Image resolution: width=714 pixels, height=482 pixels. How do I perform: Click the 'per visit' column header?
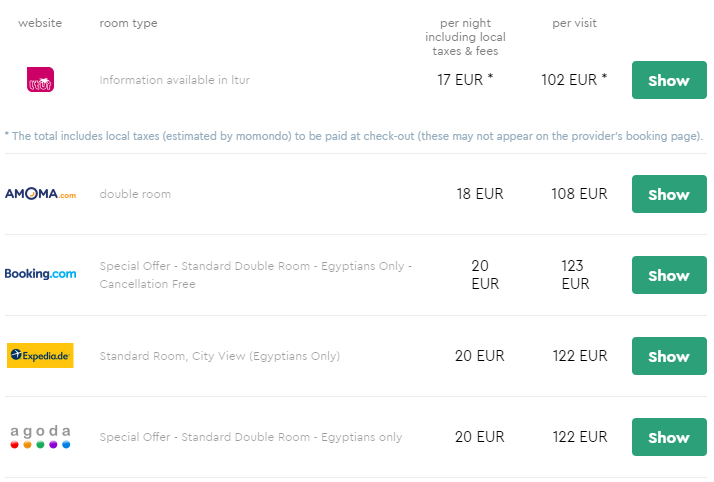coord(574,23)
